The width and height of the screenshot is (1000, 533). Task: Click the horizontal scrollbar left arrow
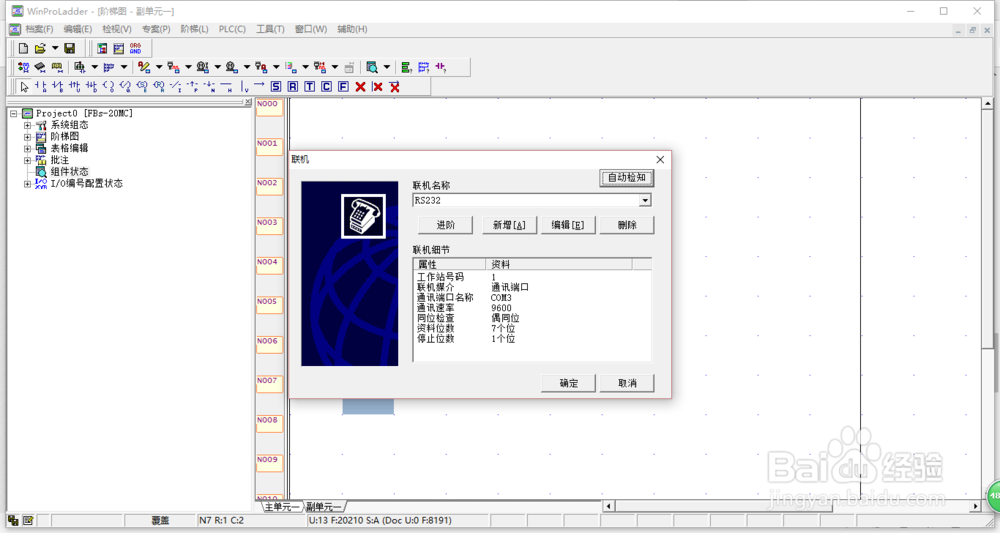(608, 506)
